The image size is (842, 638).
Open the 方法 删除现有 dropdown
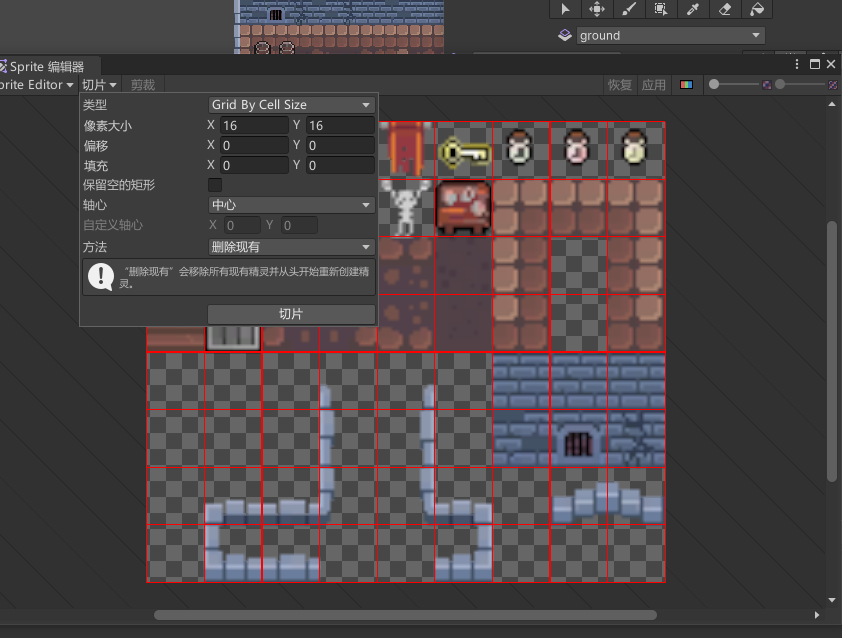pyautogui.click(x=291, y=247)
